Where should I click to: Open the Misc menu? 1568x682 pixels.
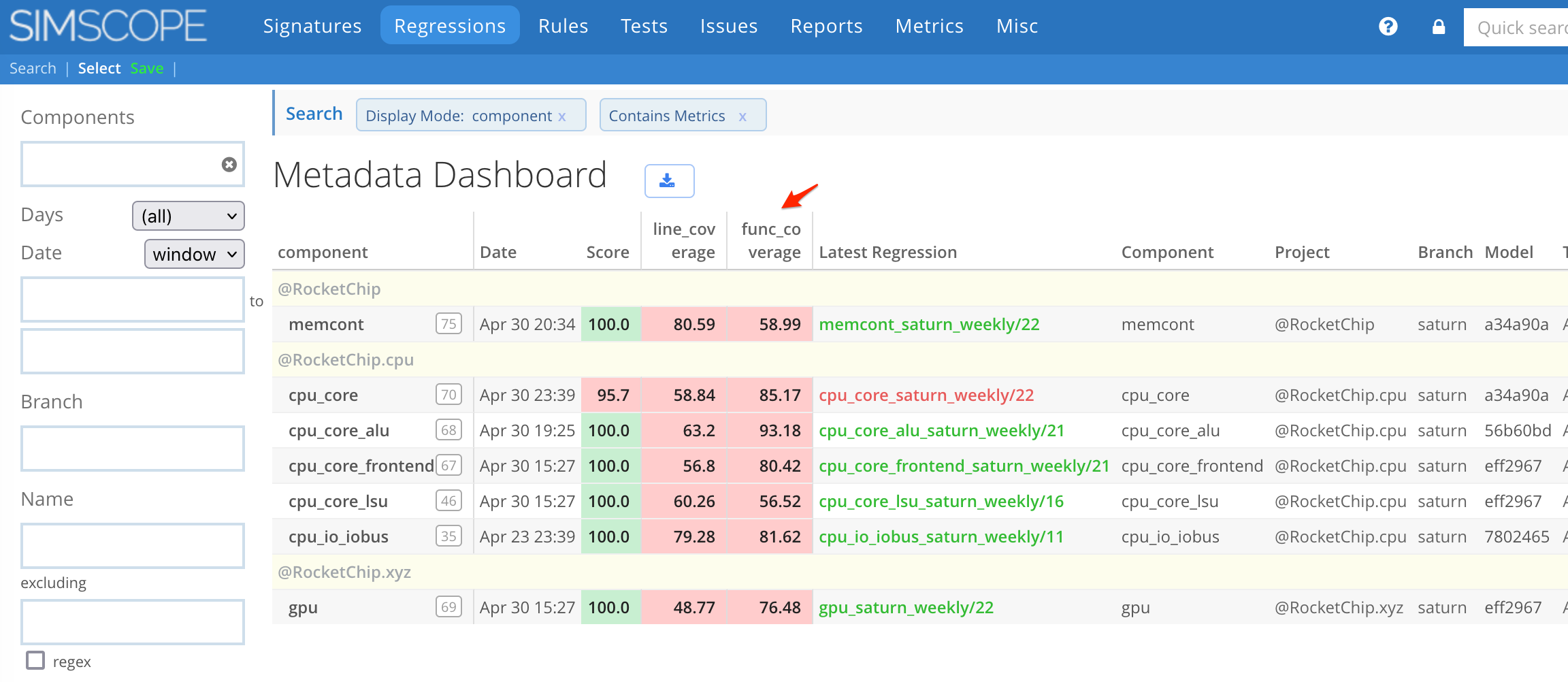coord(1017,26)
